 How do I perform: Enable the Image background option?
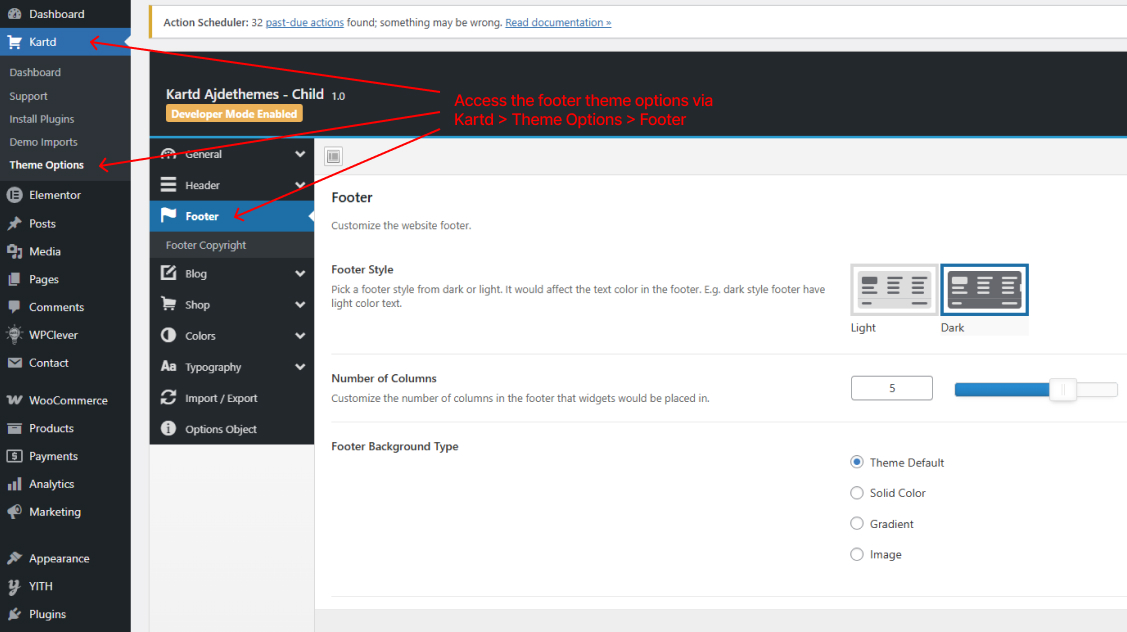(857, 554)
